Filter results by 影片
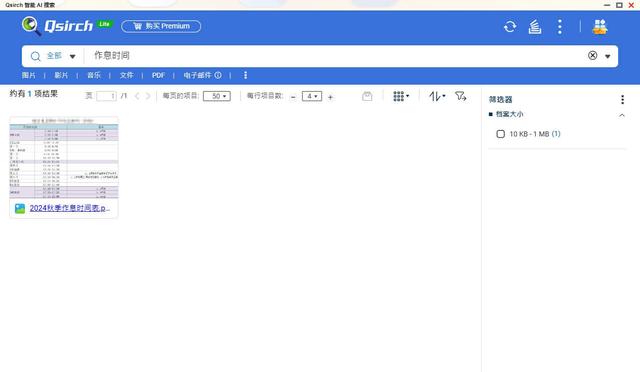Viewport: 640px width, 372px height. pyautogui.click(x=61, y=75)
